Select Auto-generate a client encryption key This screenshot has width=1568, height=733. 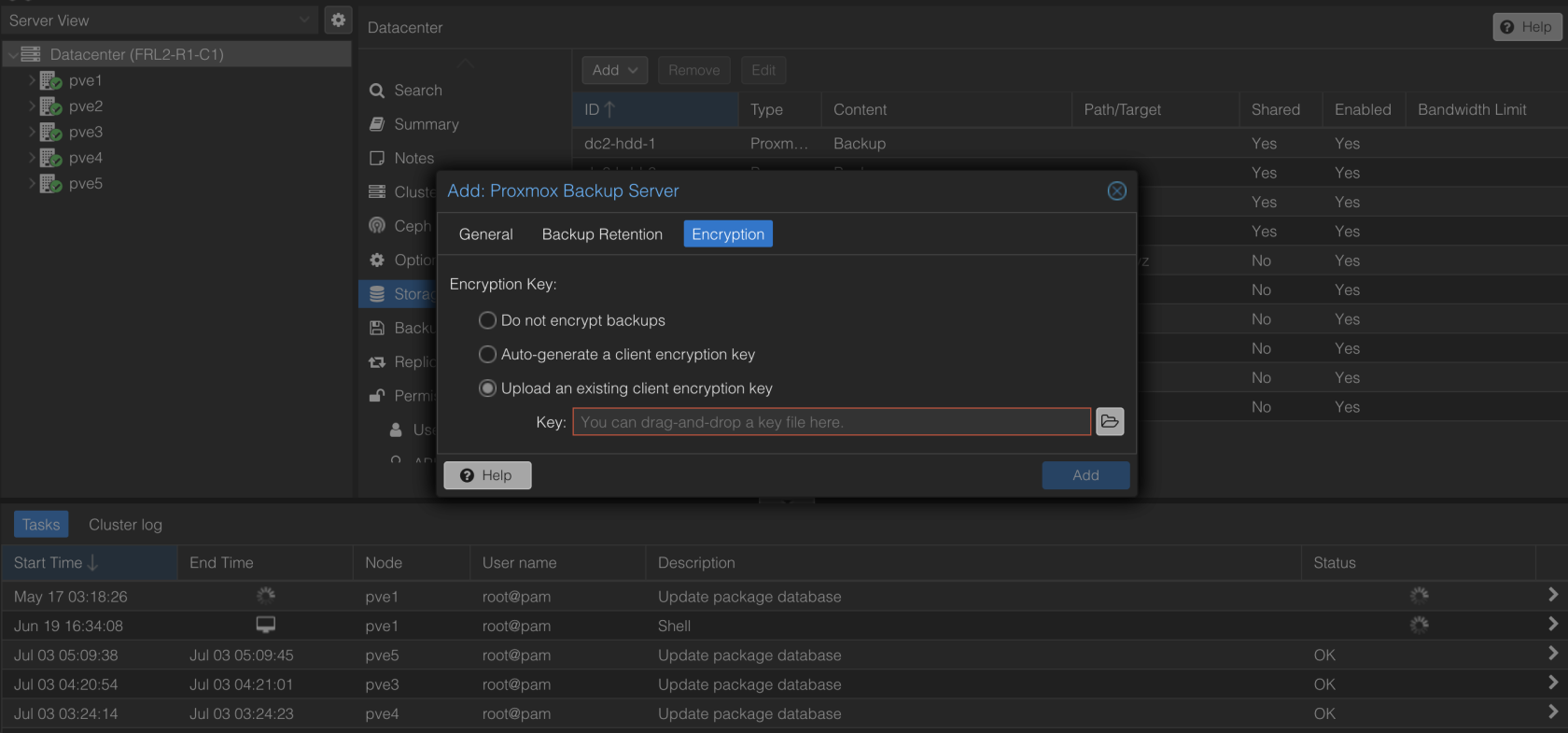487,354
